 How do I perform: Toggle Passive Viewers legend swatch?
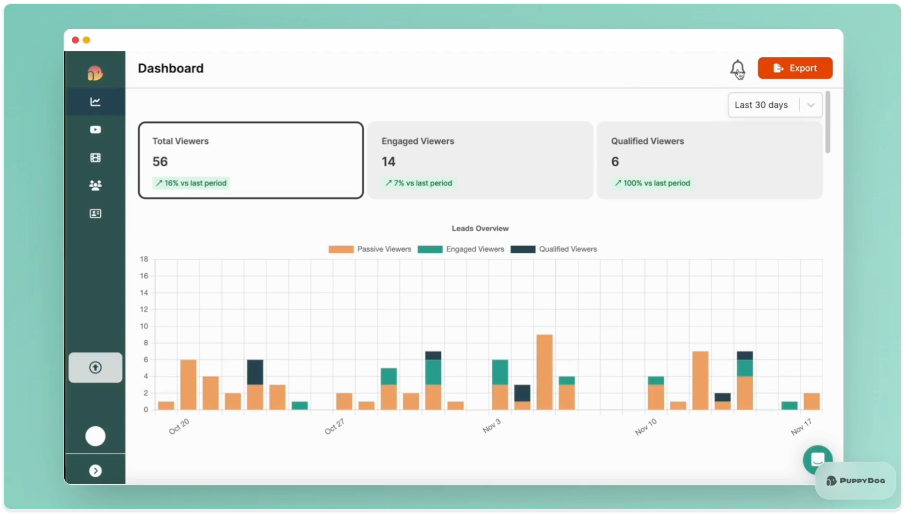click(x=341, y=249)
